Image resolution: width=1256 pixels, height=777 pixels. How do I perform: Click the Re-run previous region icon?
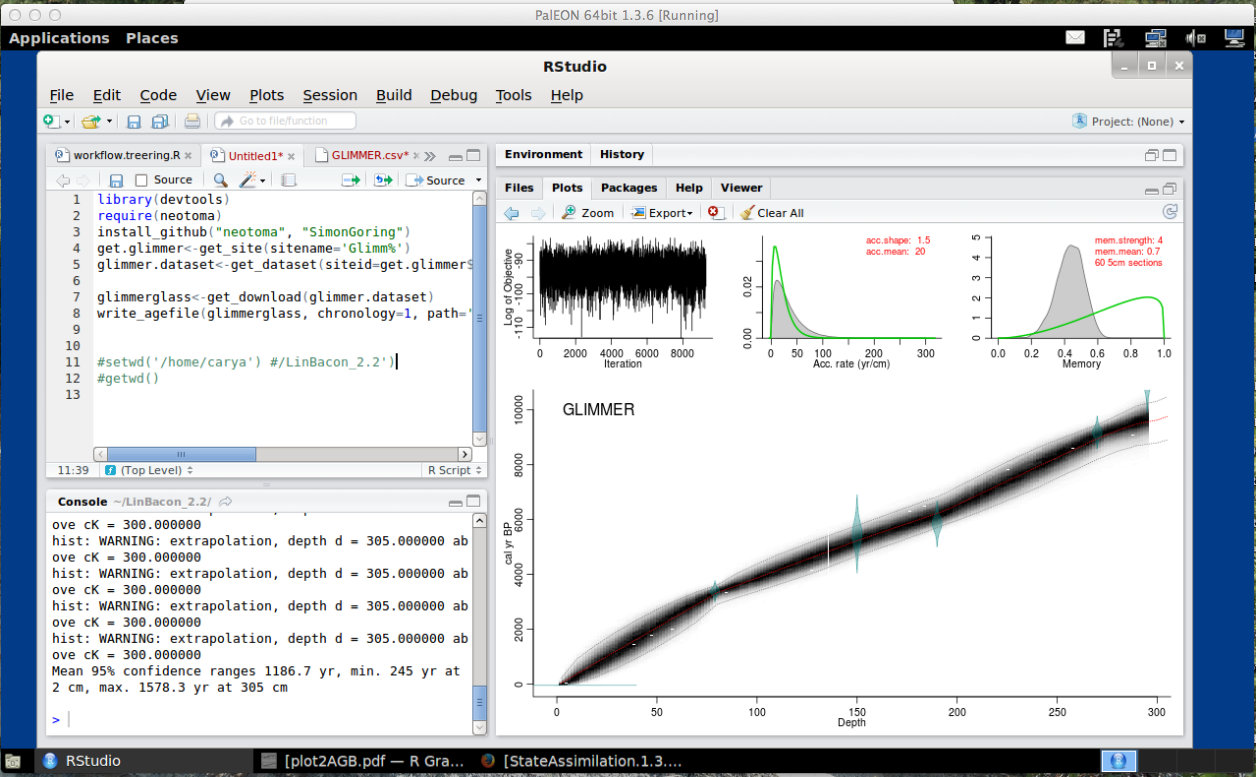383,180
